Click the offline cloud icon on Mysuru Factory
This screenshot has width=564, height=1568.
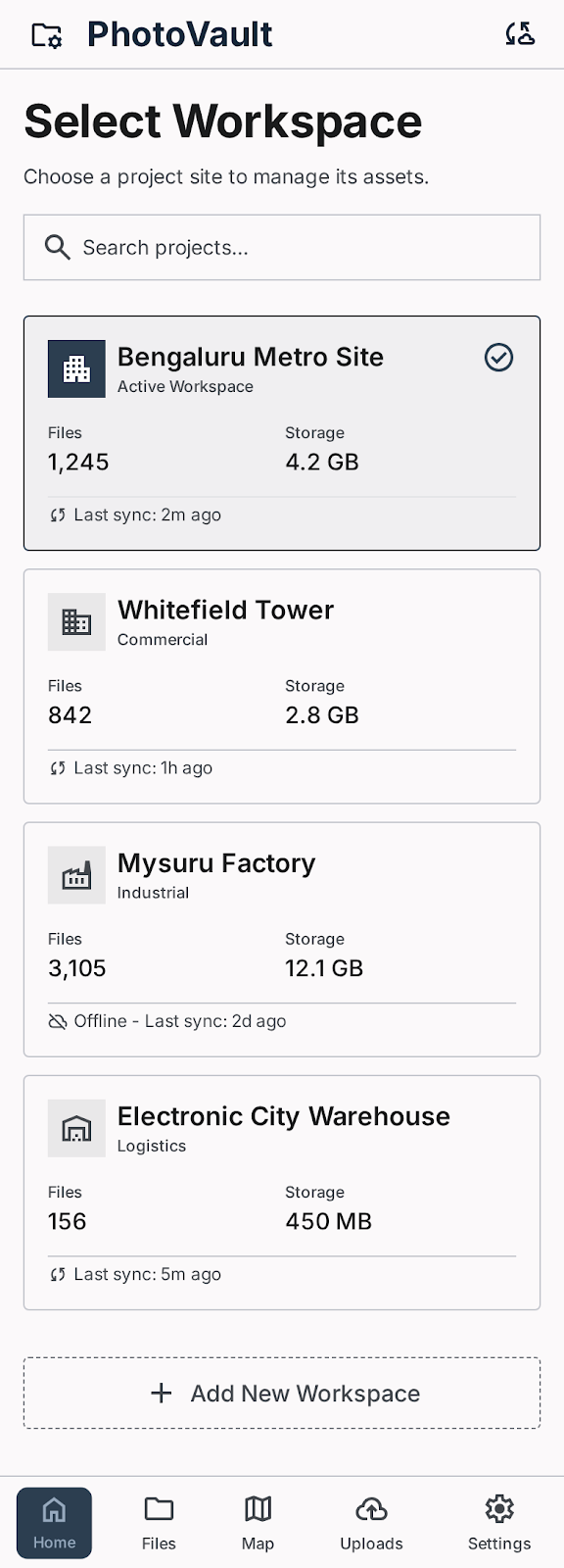click(58, 1021)
